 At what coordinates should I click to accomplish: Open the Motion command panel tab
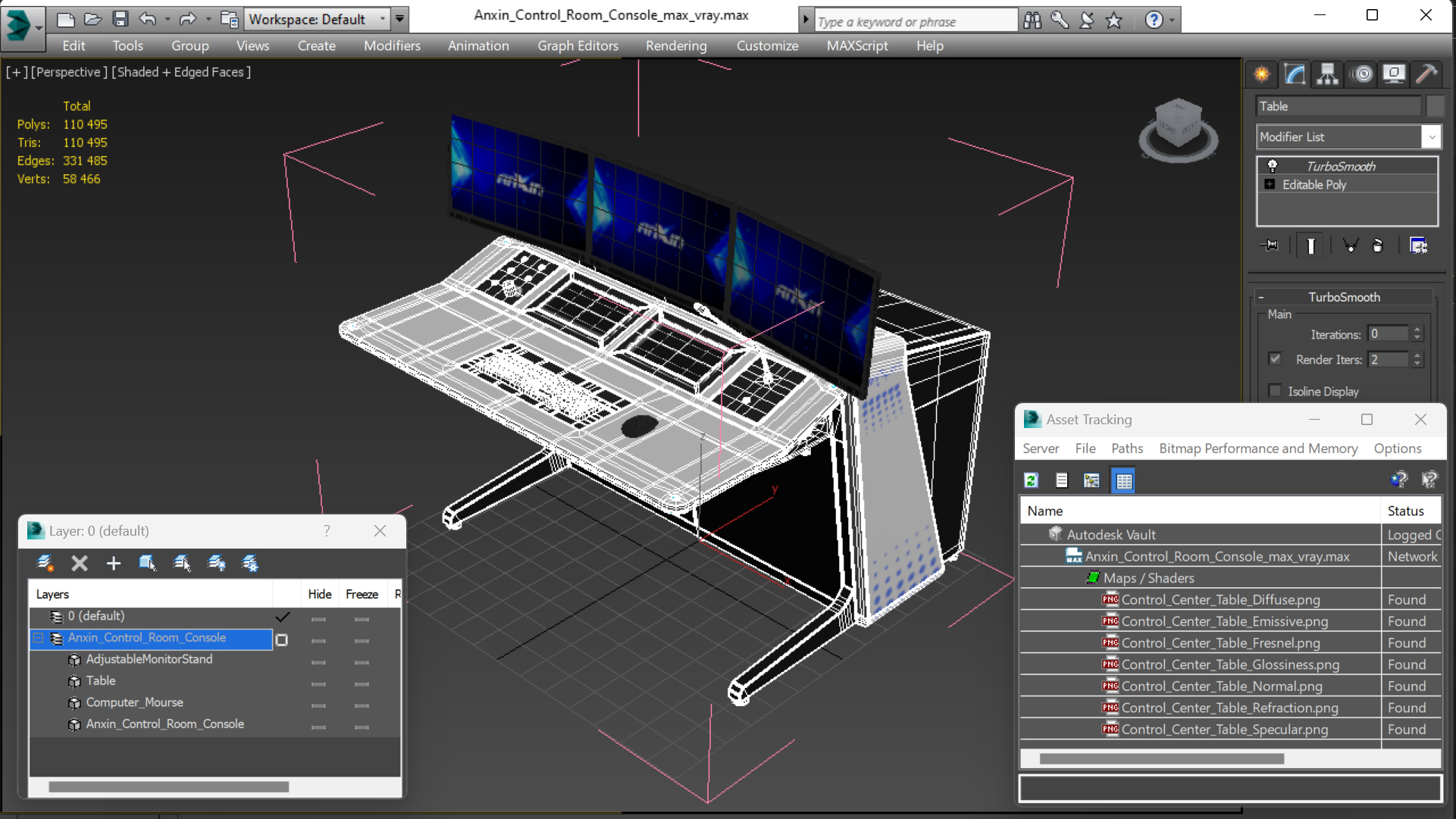[x=1362, y=74]
